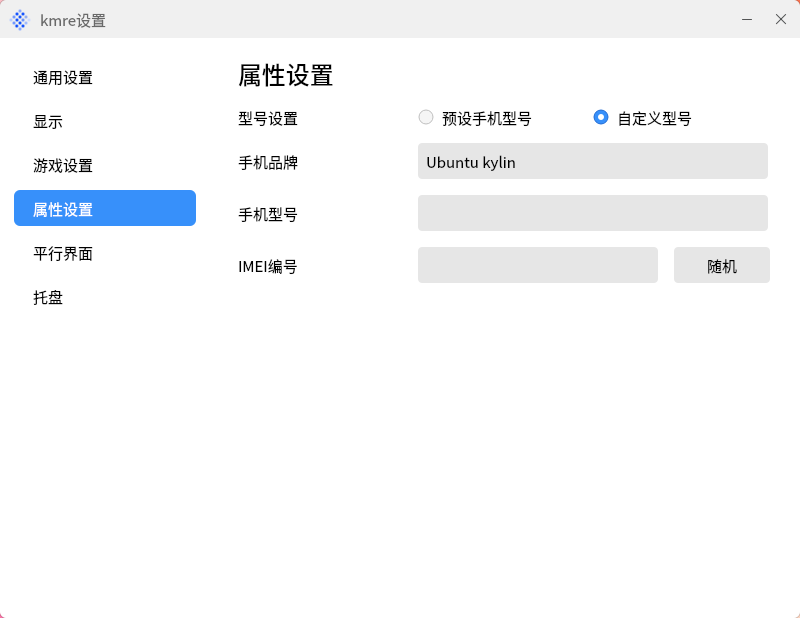Image resolution: width=800 pixels, height=618 pixels.
Task: Click the KMRE app icon in titlebar
Action: coord(18,19)
